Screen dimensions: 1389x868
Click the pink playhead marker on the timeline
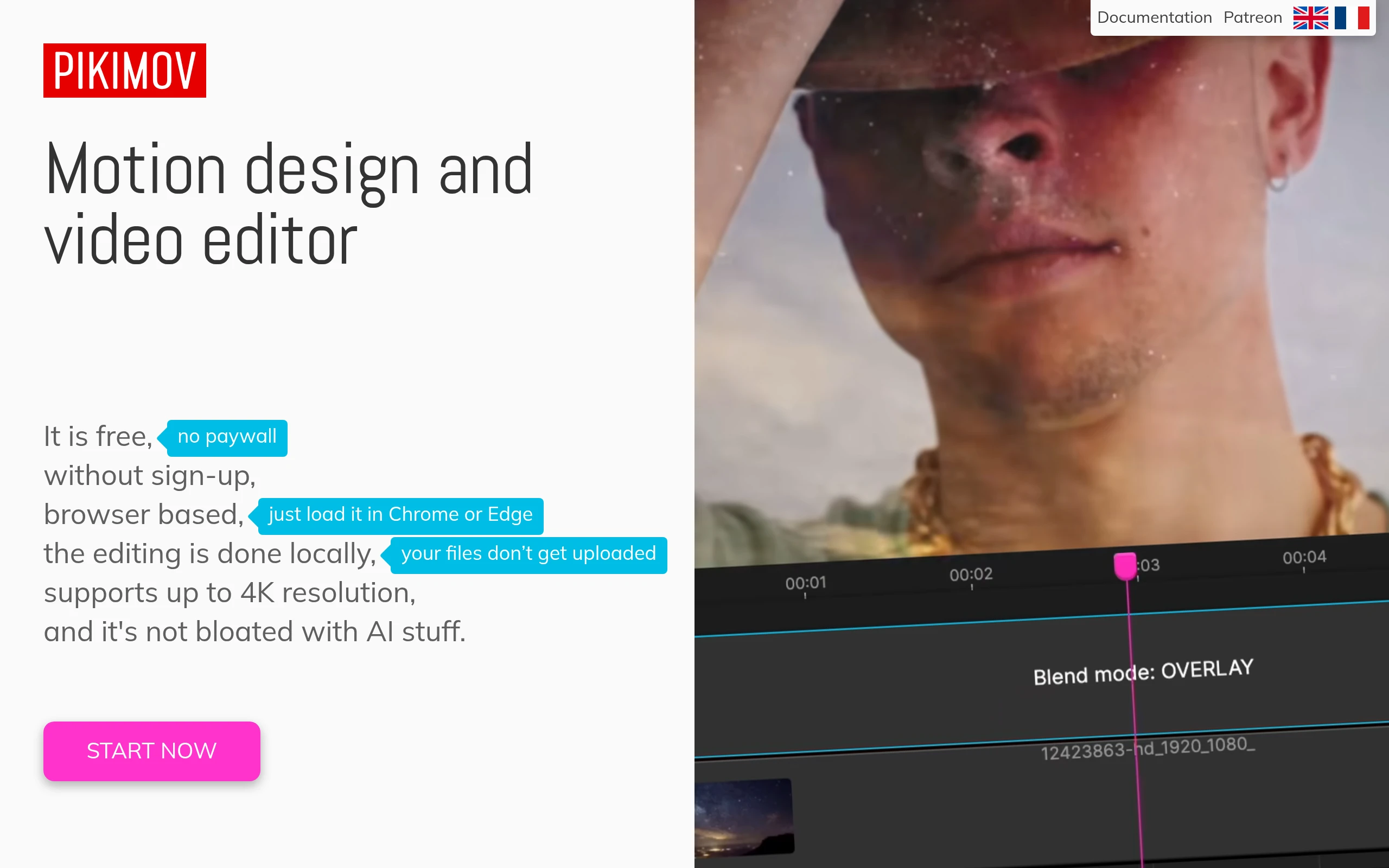tap(1125, 566)
